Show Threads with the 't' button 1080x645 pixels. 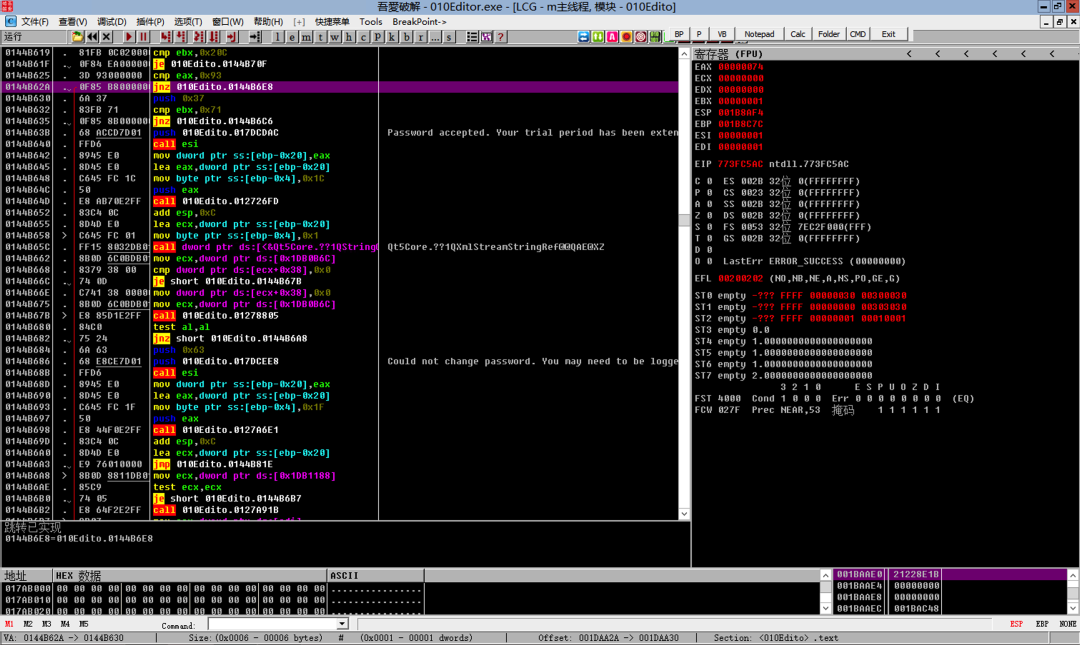pos(321,37)
